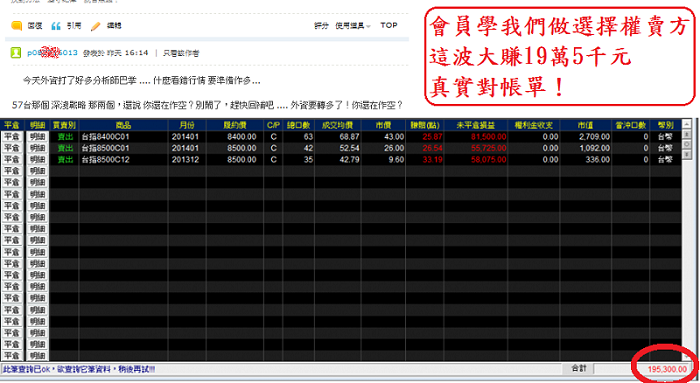Click the 市值 column header
The height and width of the screenshot is (383, 700).
coord(586,125)
